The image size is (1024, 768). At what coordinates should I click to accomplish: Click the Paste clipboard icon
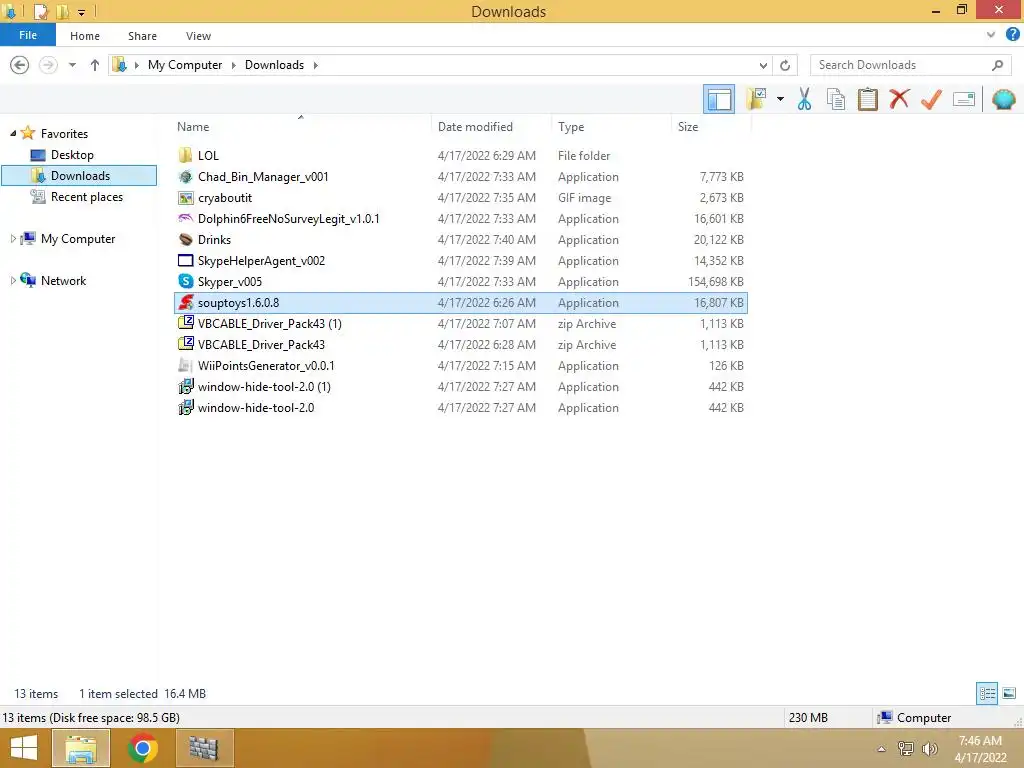coord(867,99)
